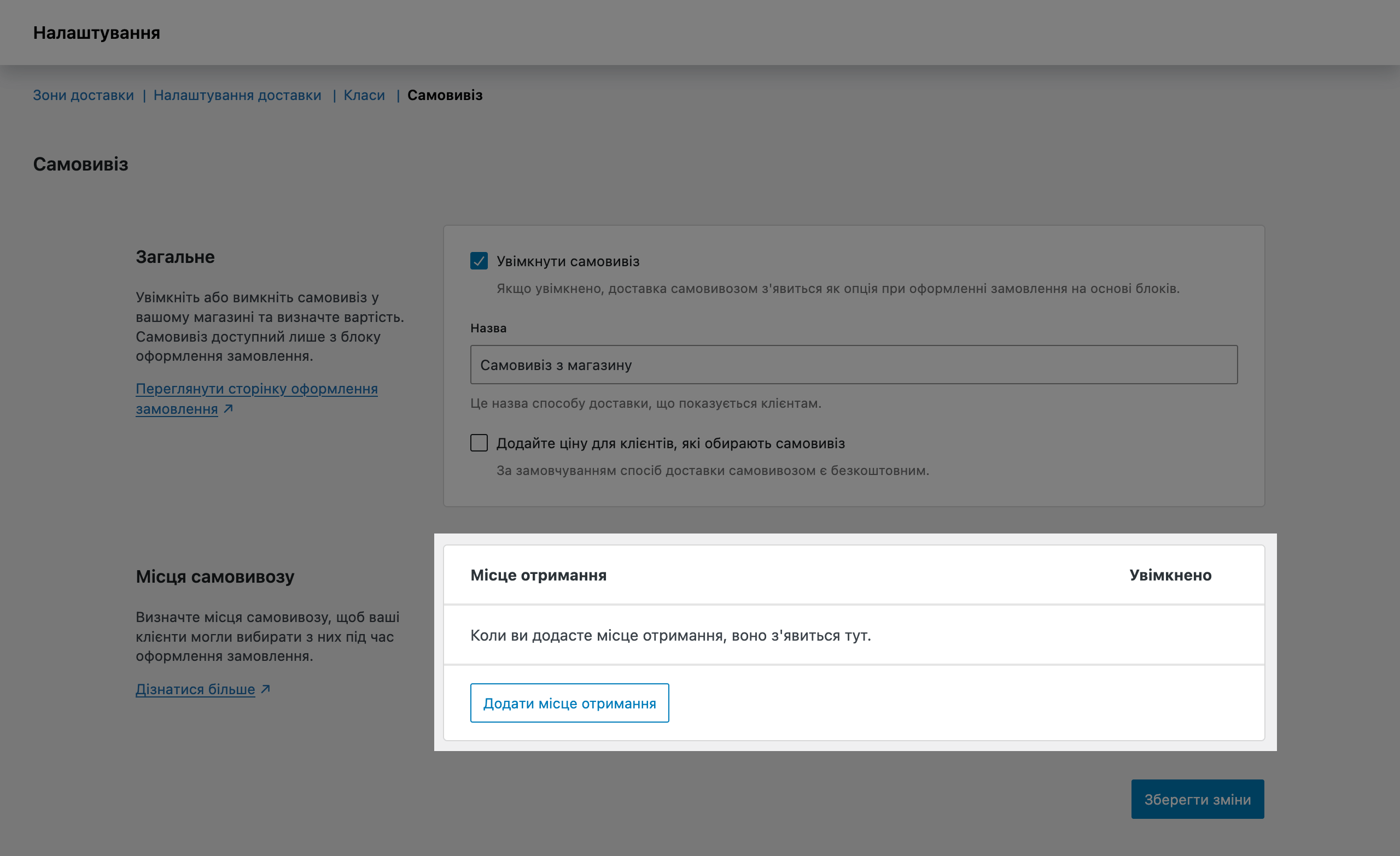
Task: Open the Переглянути сторінку оформлення замовлення link
Action: pyautogui.click(x=257, y=398)
